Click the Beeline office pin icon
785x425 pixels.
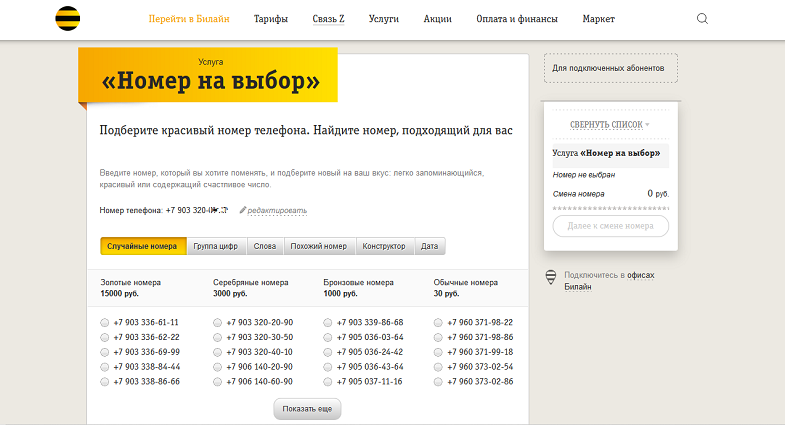pyautogui.click(x=551, y=277)
